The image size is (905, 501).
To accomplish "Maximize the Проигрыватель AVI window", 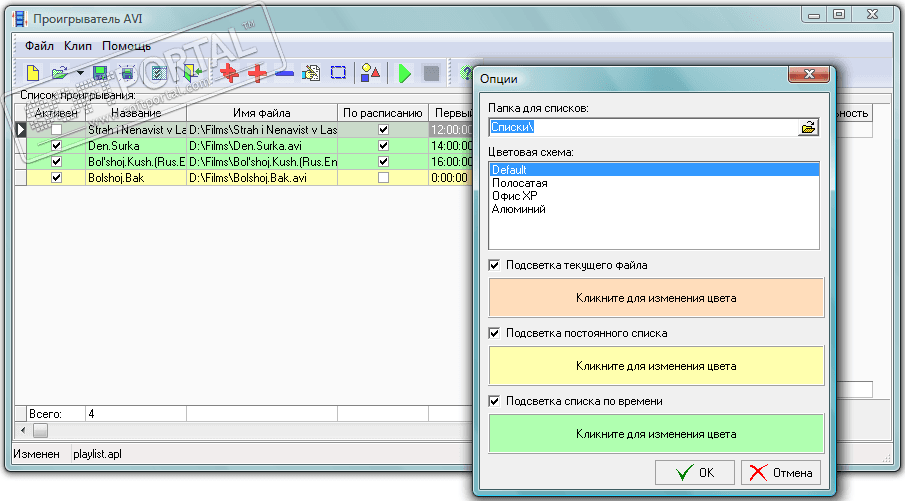I will [x=839, y=14].
